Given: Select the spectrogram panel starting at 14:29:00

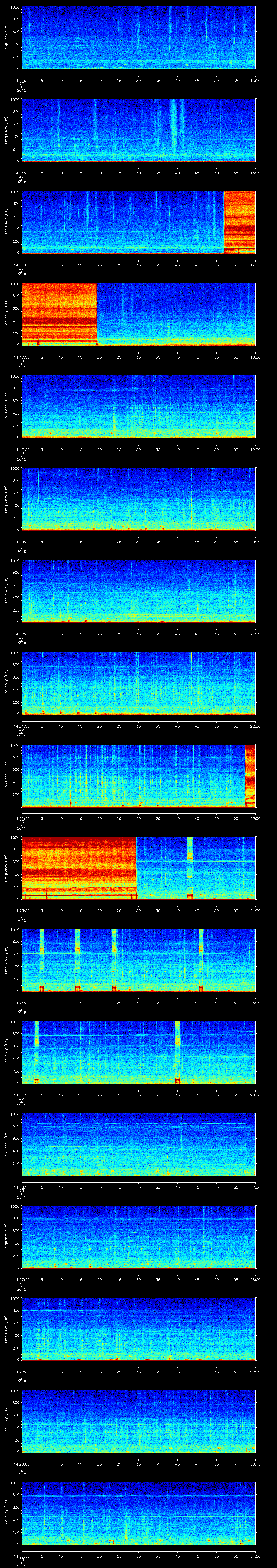Looking at the screenshot, I should pos(138,1421).
